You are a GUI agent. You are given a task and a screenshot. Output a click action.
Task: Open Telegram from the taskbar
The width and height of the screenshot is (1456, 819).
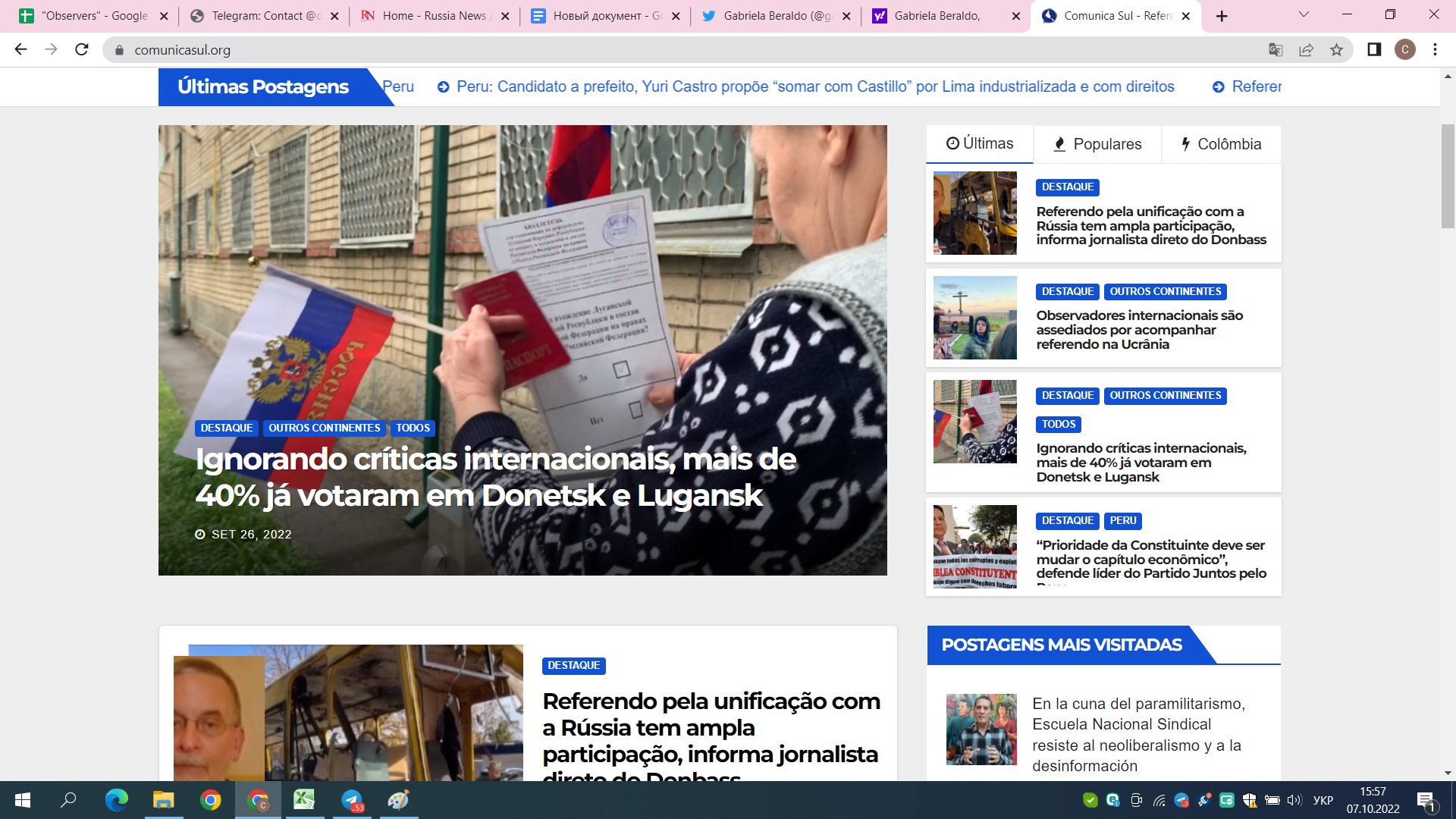pyautogui.click(x=352, y=800)
